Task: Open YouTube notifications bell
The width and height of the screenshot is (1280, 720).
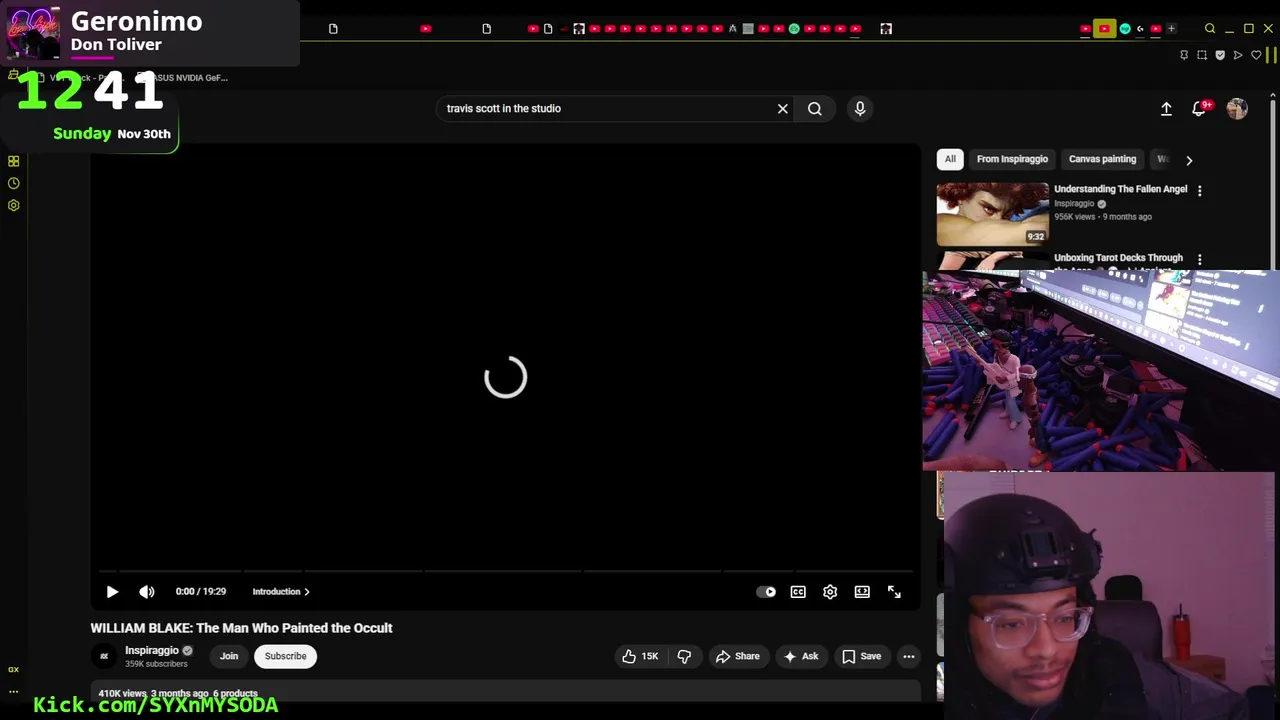Action: point(1199,109)
